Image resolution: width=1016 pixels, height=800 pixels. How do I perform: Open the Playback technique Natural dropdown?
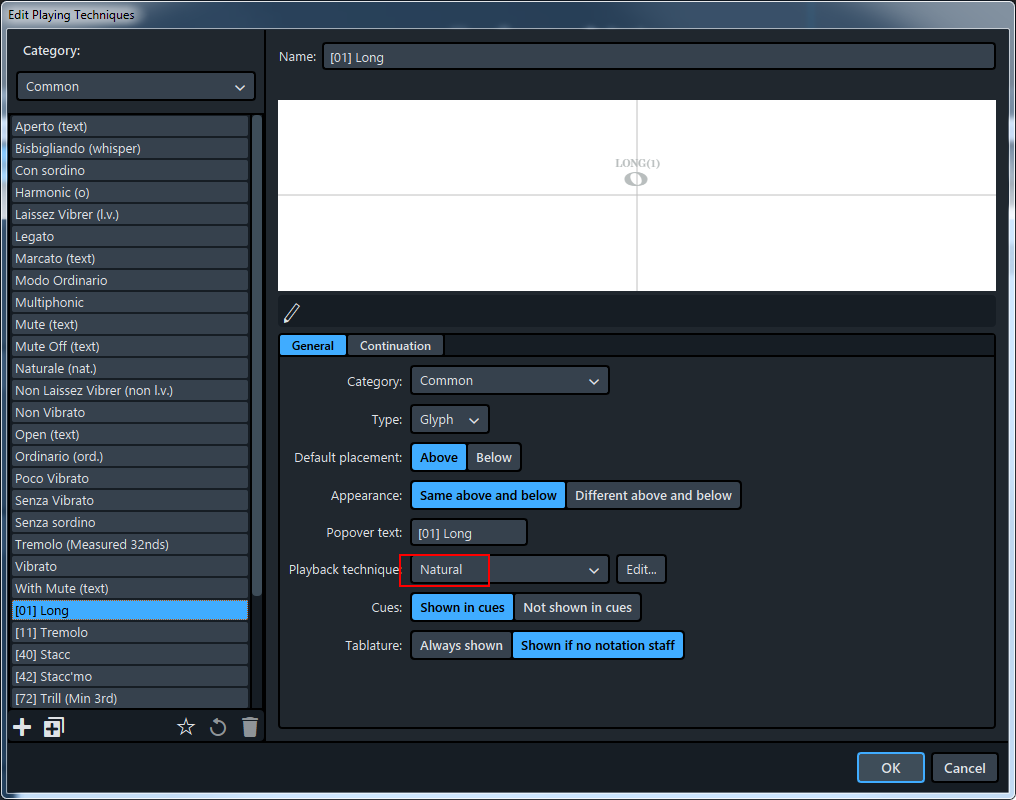(509, 570)
